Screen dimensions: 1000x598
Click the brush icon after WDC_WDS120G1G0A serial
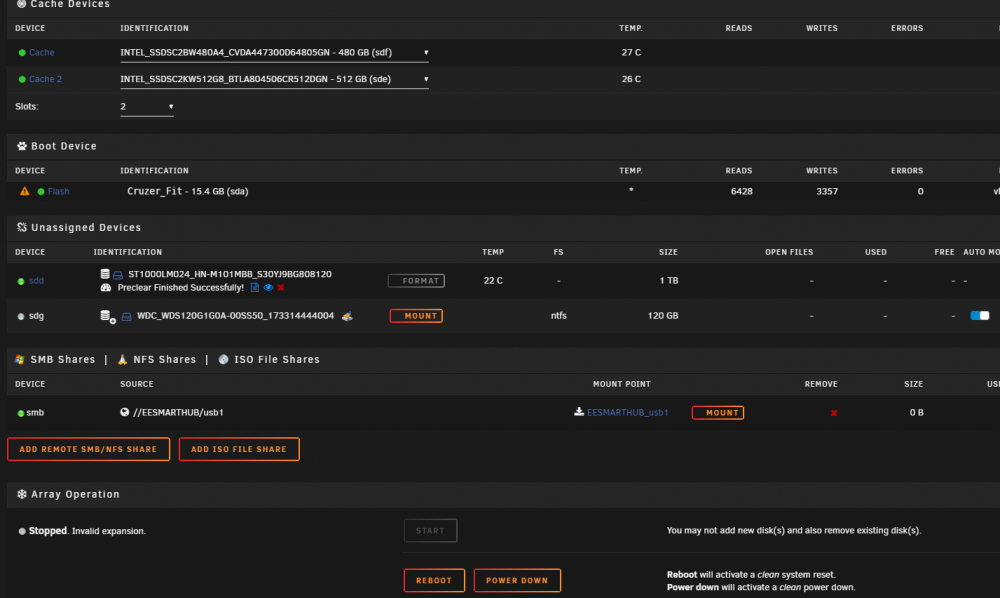(347, 316)
